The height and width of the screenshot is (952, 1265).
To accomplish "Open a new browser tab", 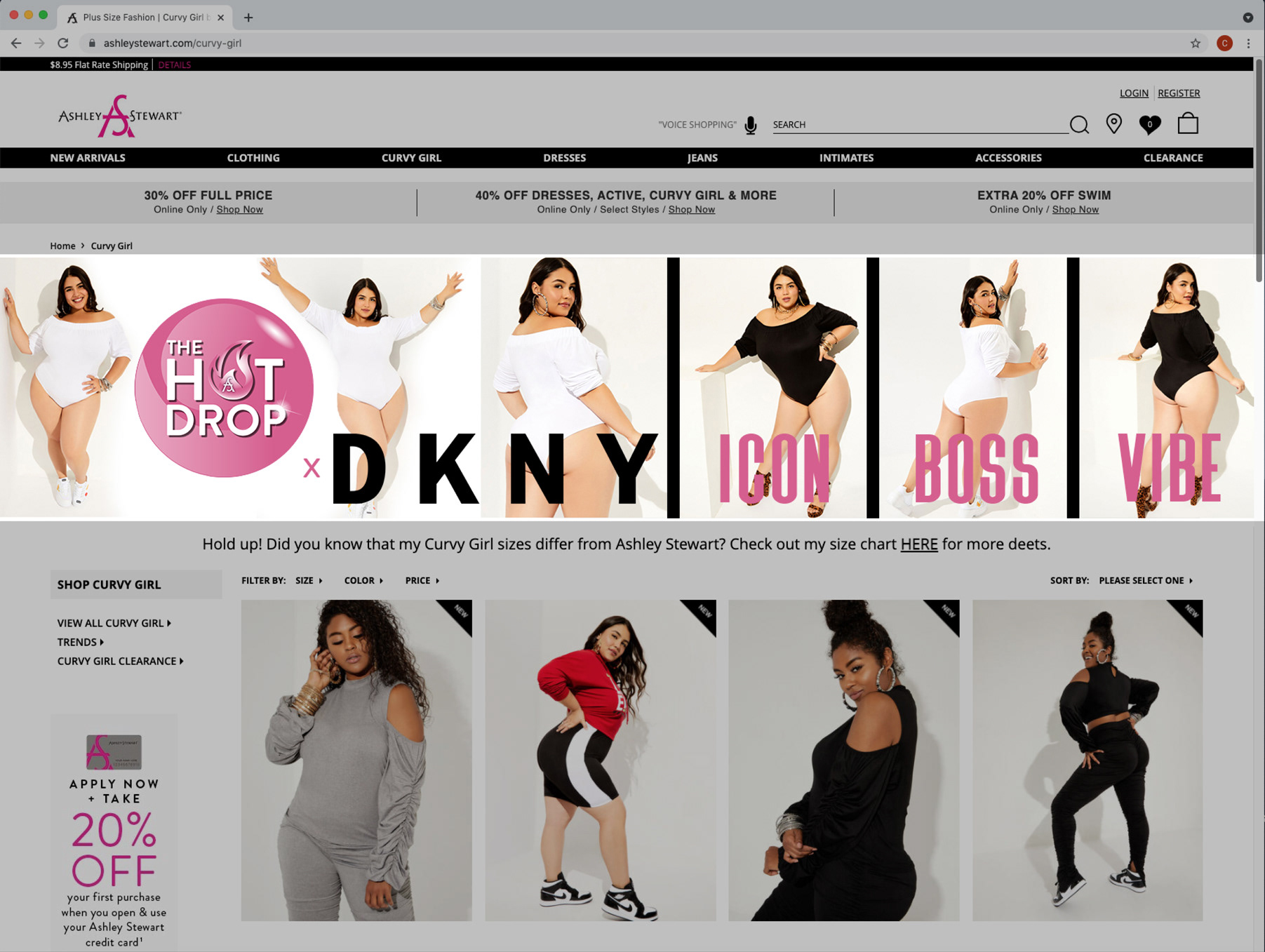I will (248, 17).
